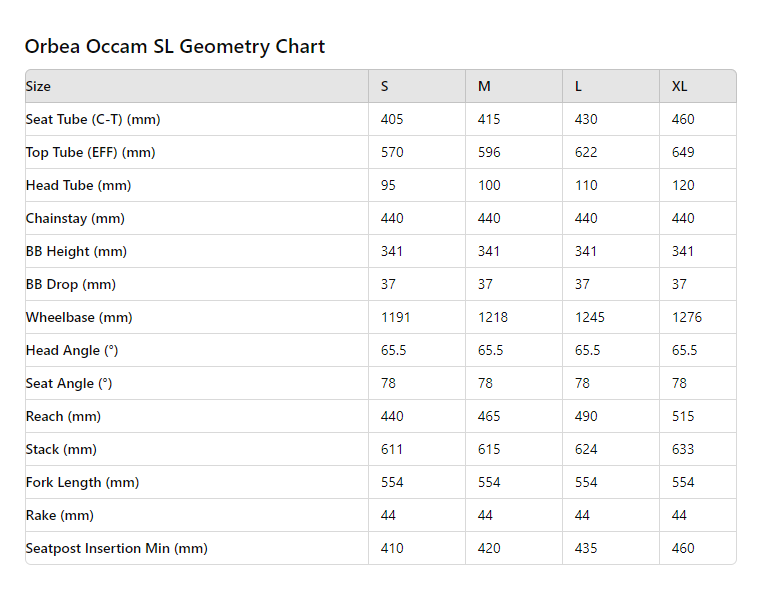
Task: Click the XL size column header
Action: [679, 86]
